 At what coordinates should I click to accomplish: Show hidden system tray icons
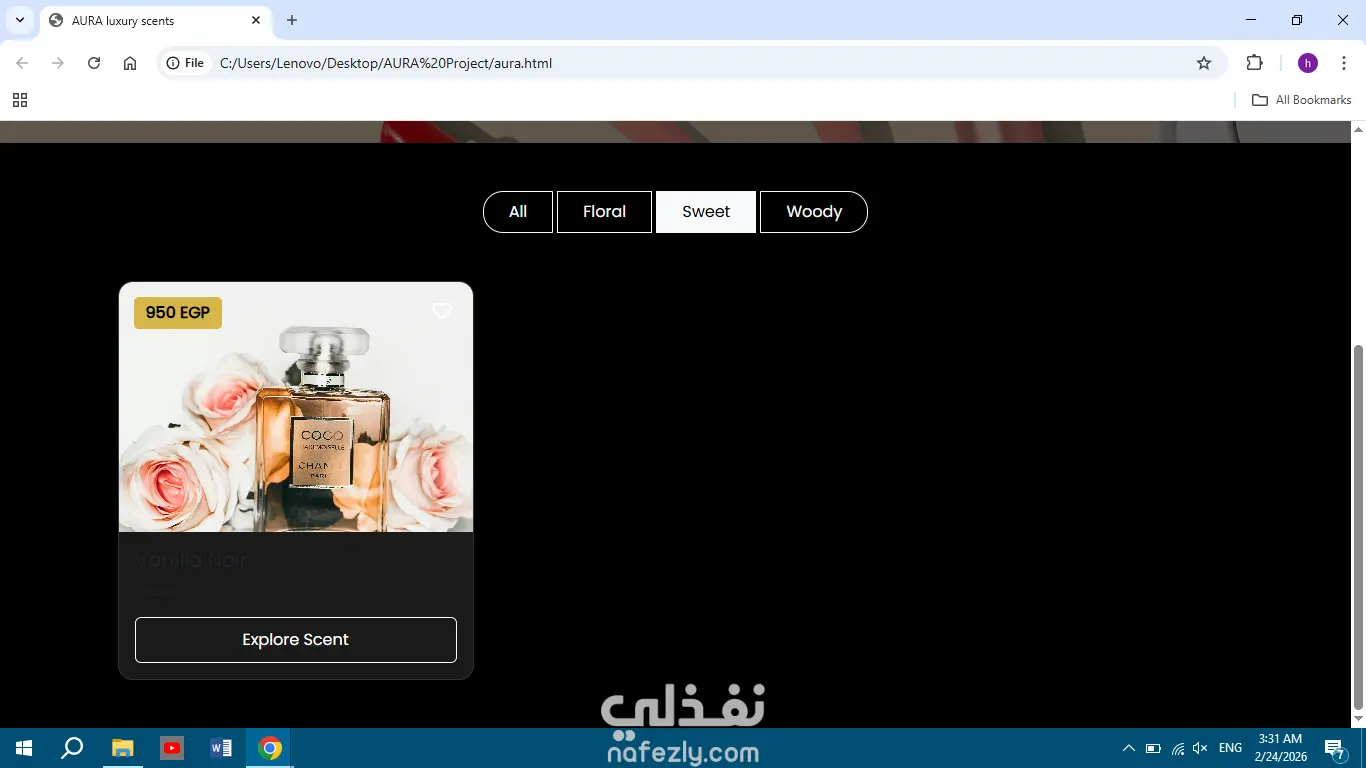click(x=1129, y=748)
